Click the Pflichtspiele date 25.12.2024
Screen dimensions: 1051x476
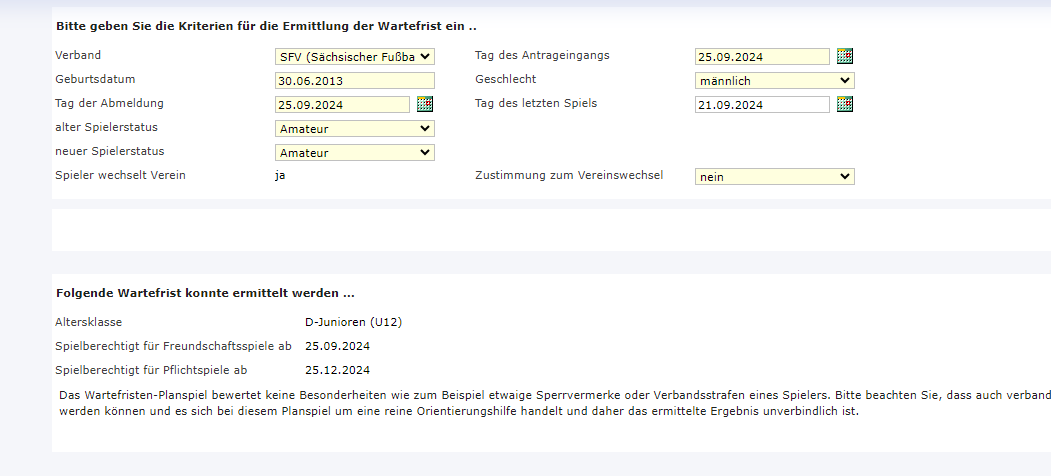[337, 370]
